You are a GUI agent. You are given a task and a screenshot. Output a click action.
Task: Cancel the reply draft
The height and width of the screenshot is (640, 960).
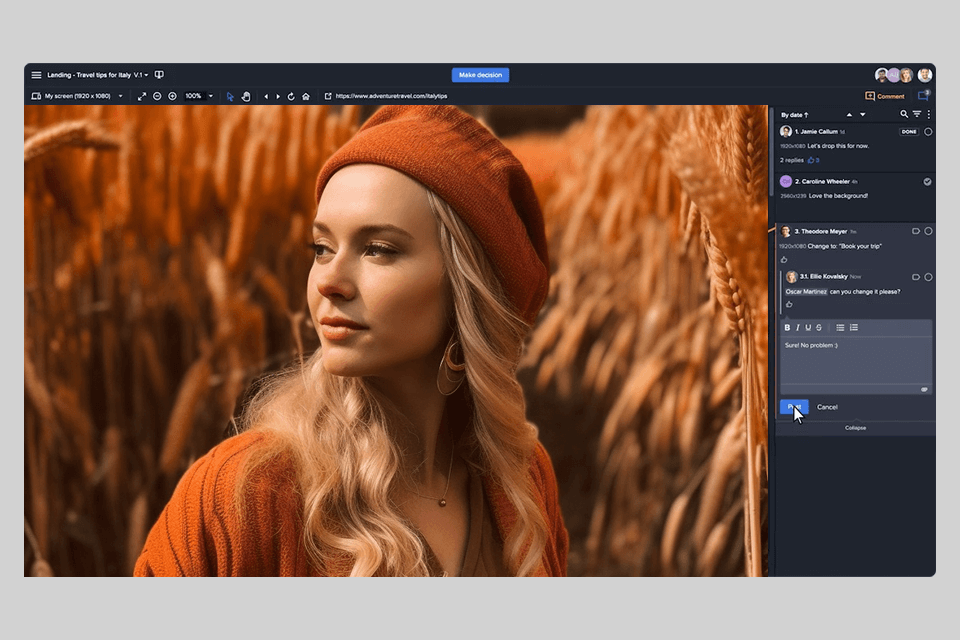click(827, 407)
